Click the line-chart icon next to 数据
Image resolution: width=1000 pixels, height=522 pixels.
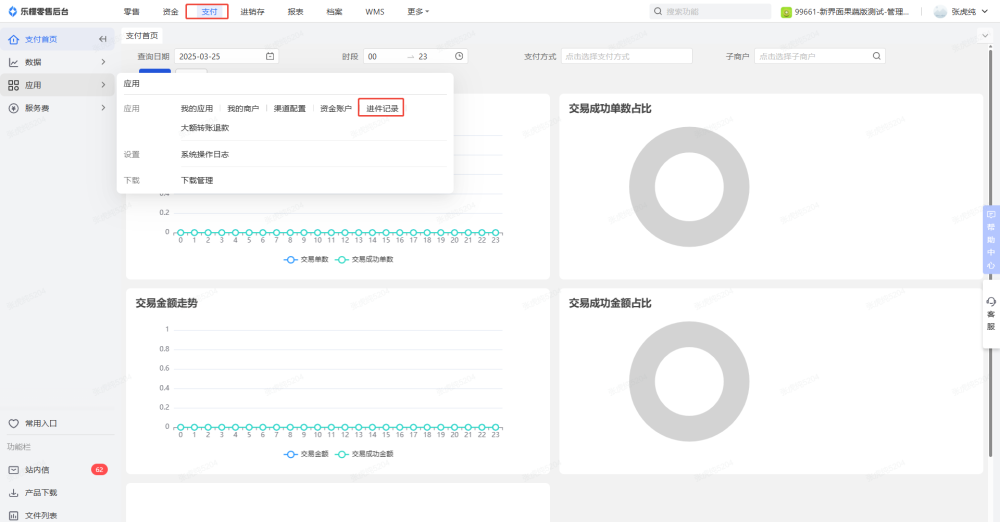pyautogui.click(x=13, y=63)
